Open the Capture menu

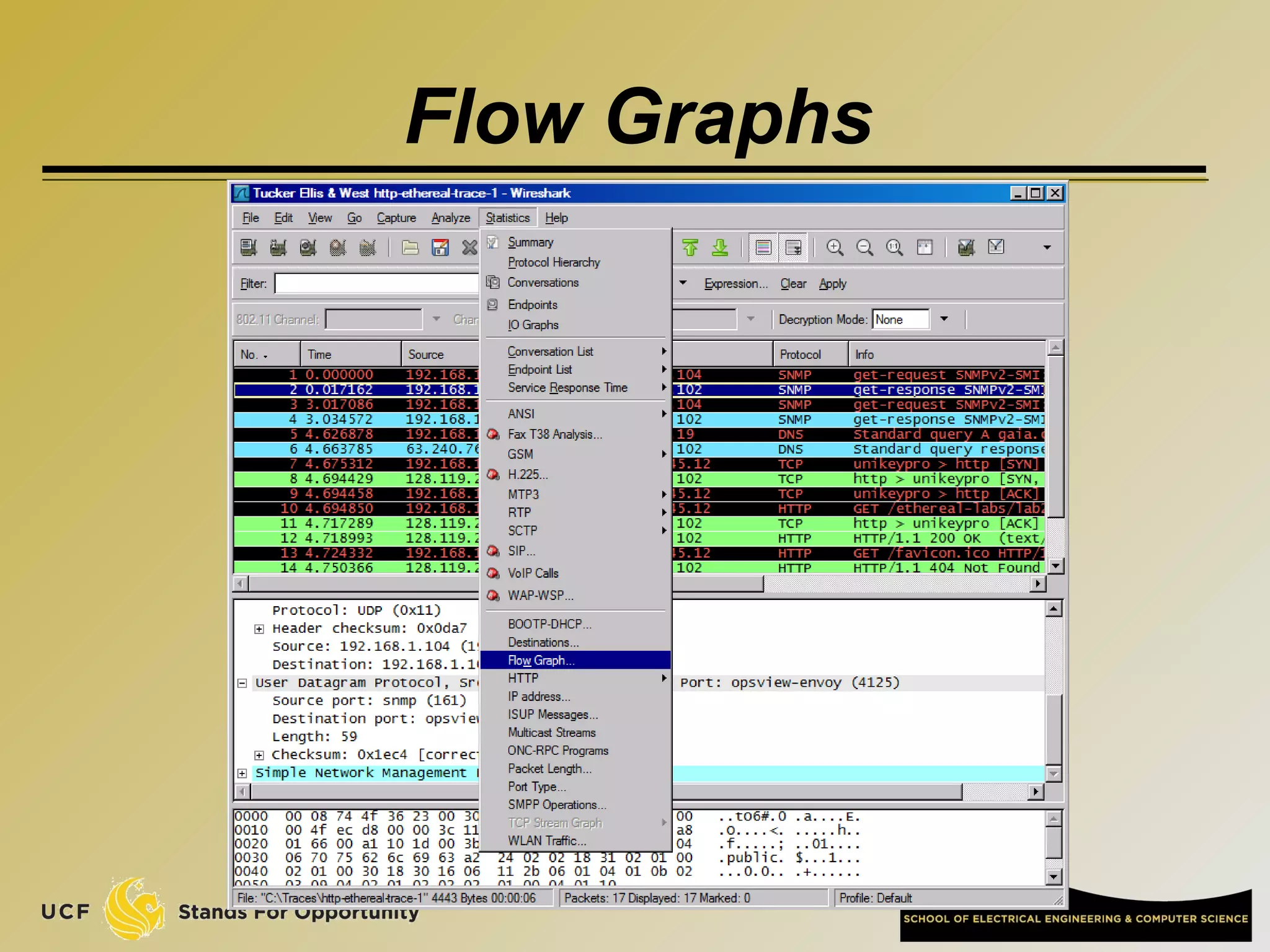pos(396,218)
